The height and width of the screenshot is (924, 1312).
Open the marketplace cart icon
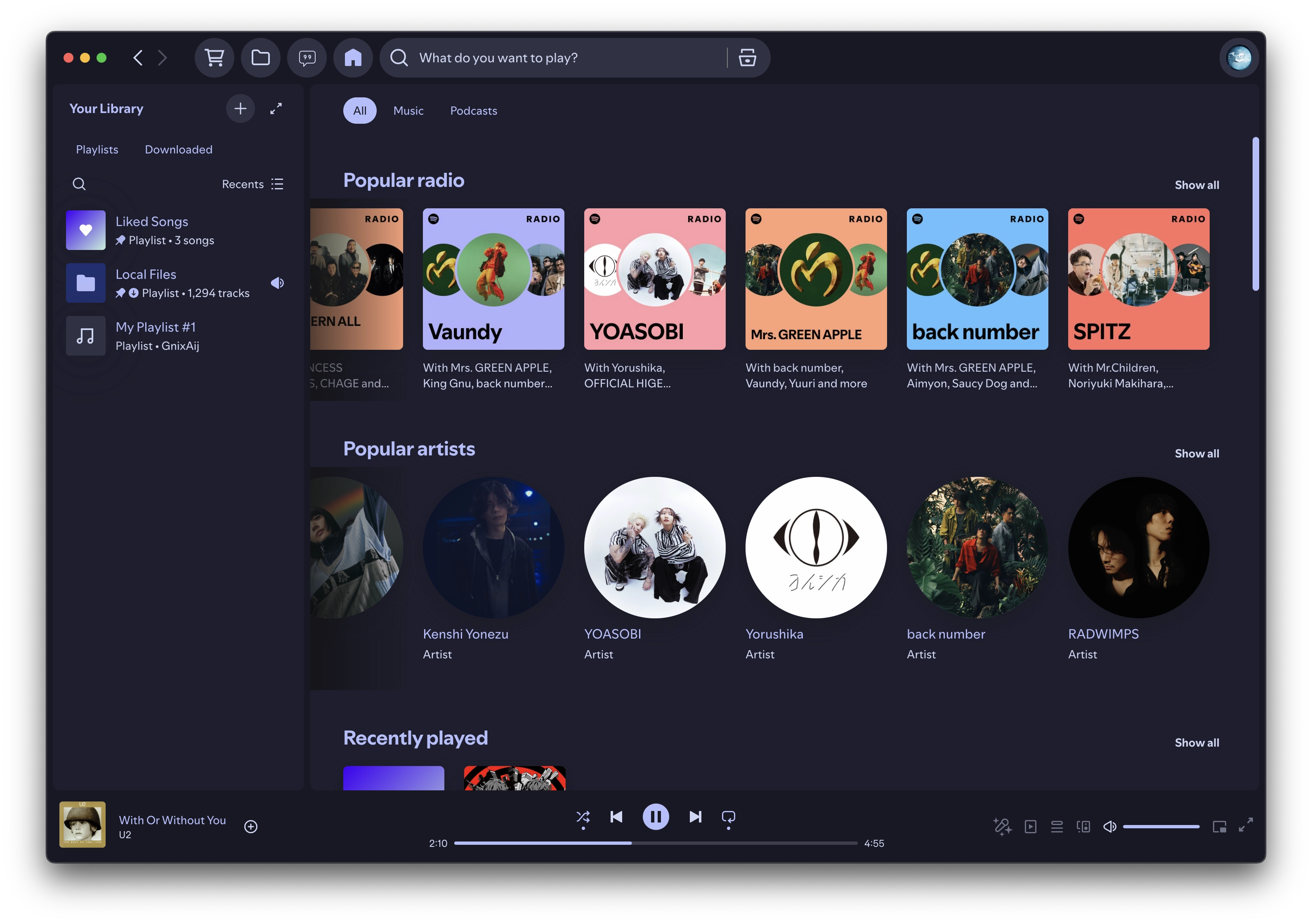(x=214, y=58)
